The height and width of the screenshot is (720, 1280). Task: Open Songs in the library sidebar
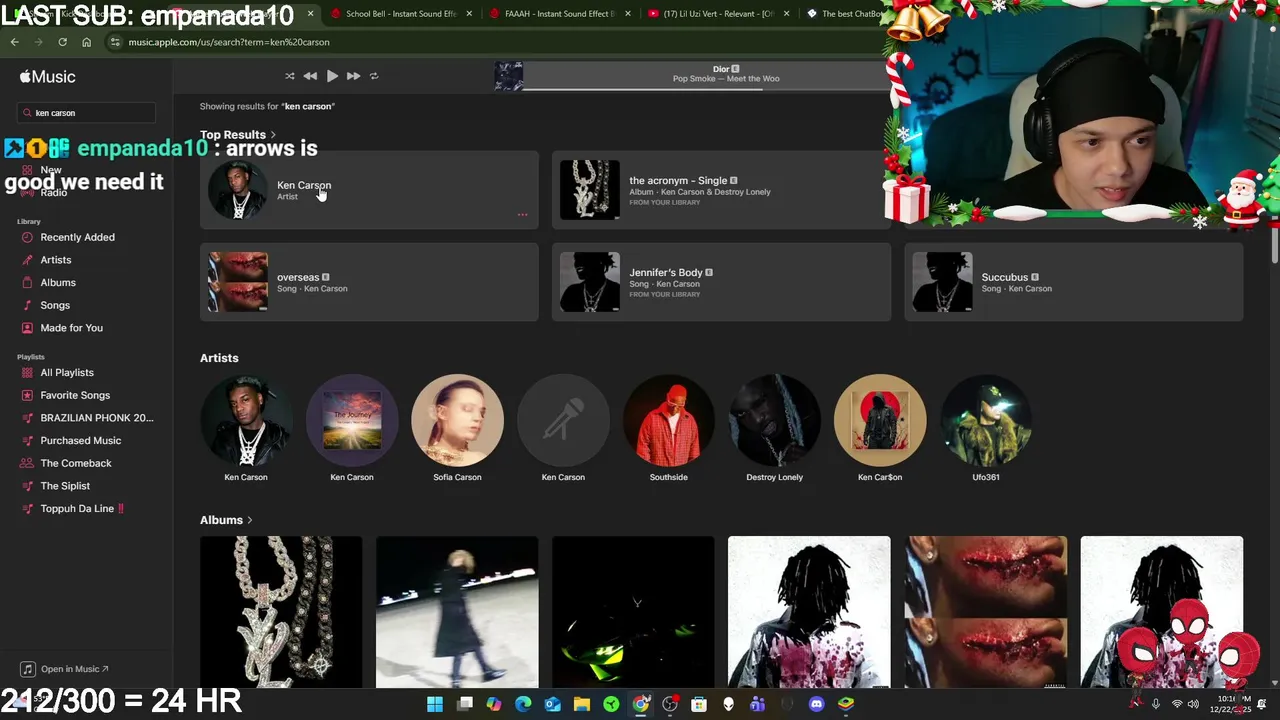(55, 305)
